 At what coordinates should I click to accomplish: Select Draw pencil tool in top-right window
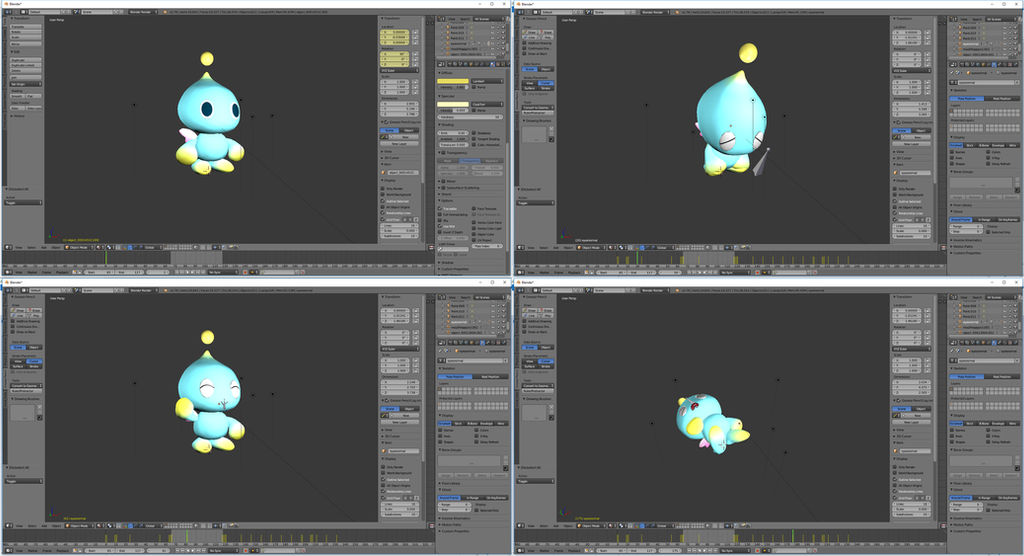click(x=529, y=33)
